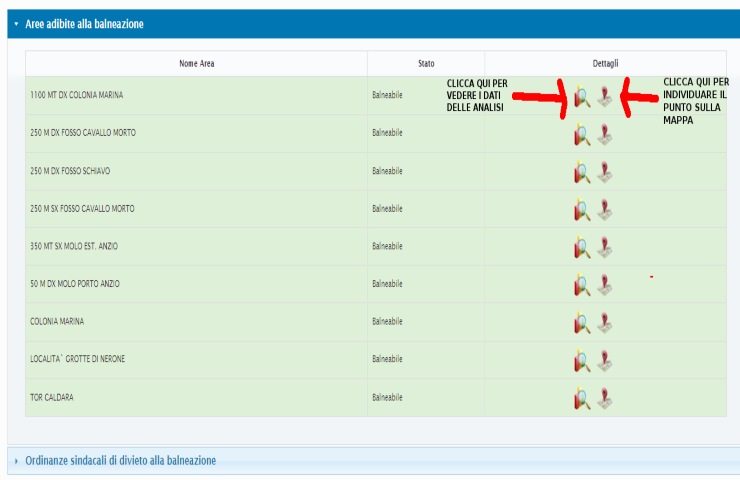The width and height of the screenshot is (740, 480).
Task: Open analysis data for LOCALITA` GROTTE DI NERONE
Action: point(582,360)
